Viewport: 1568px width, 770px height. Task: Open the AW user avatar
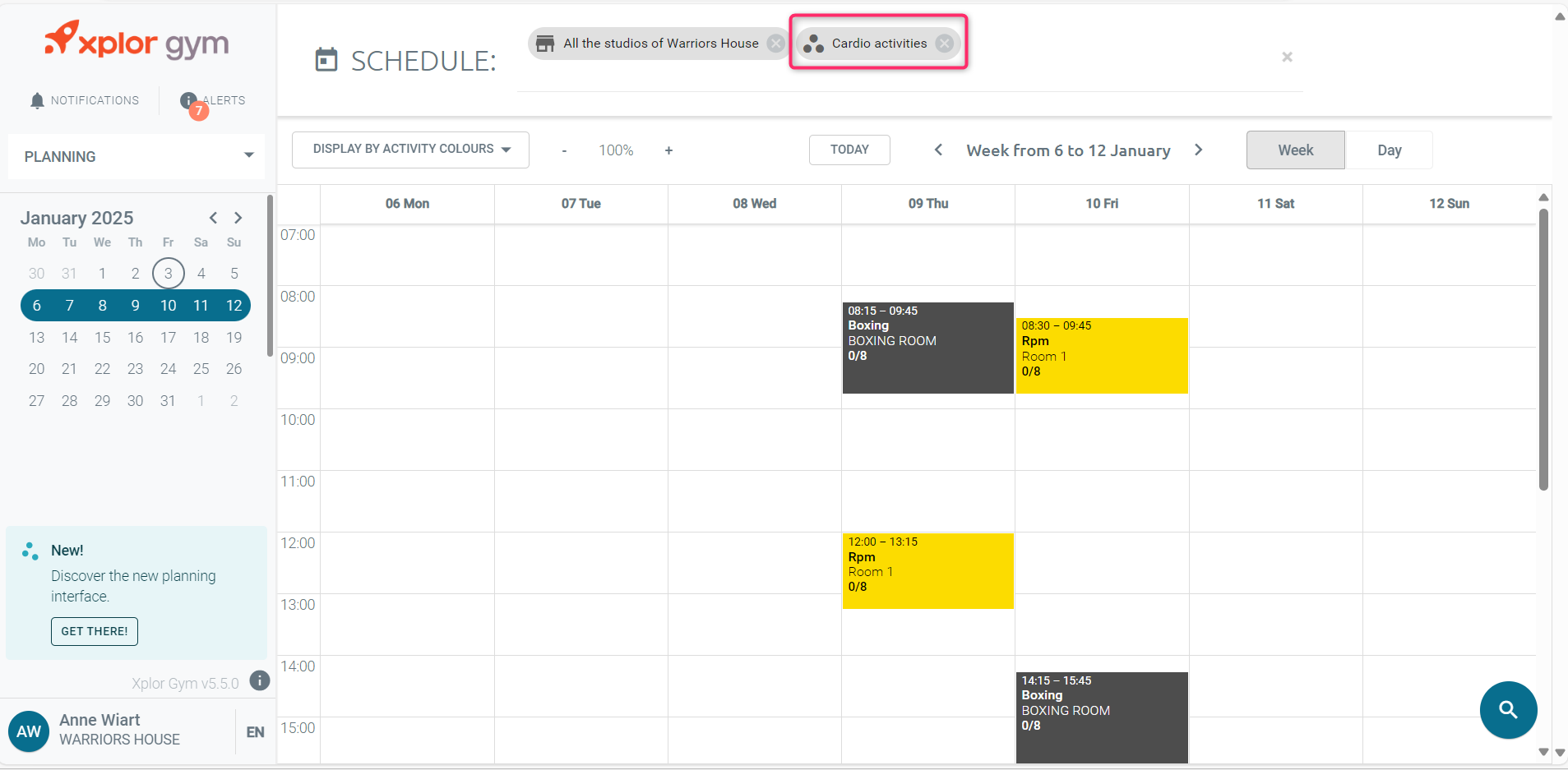click(x=29, y=731)
